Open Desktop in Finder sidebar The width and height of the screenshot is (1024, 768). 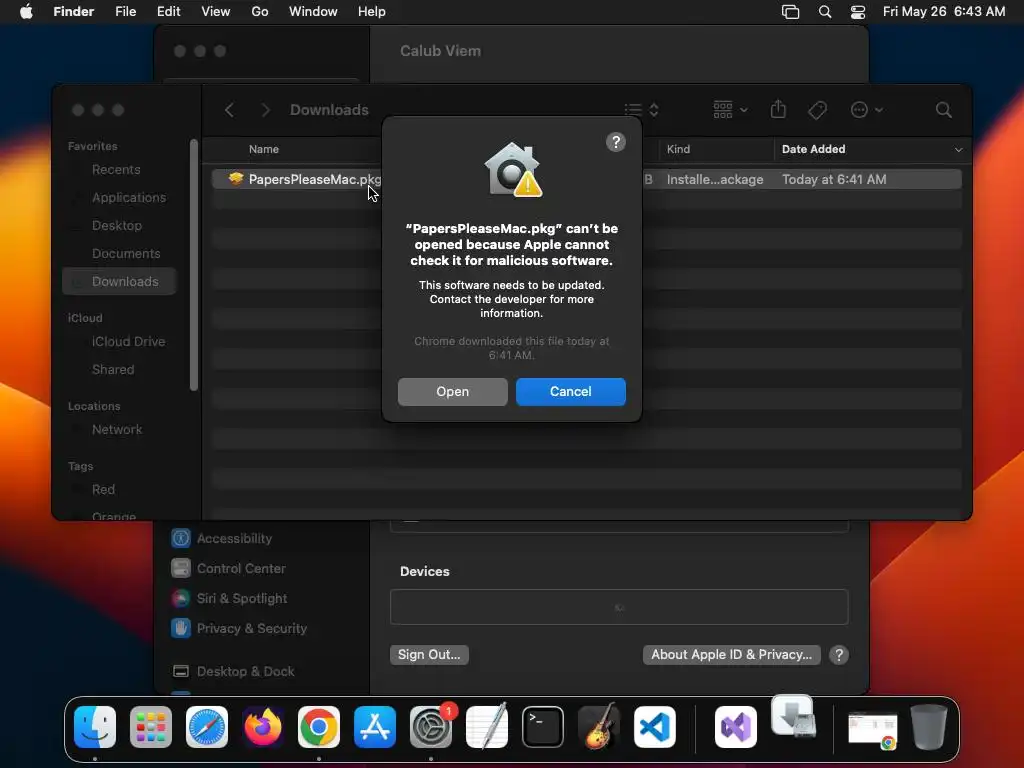[117, 225]
